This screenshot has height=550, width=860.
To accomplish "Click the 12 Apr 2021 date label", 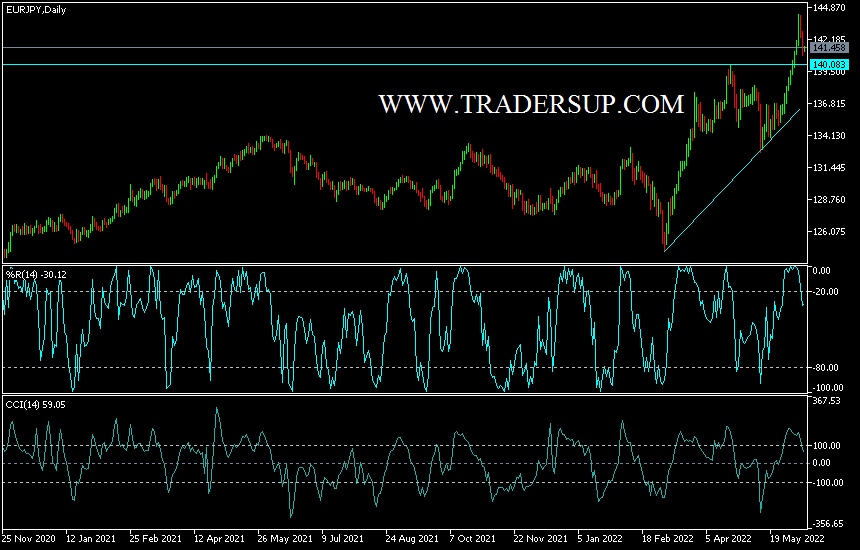I will click(219, 538).
